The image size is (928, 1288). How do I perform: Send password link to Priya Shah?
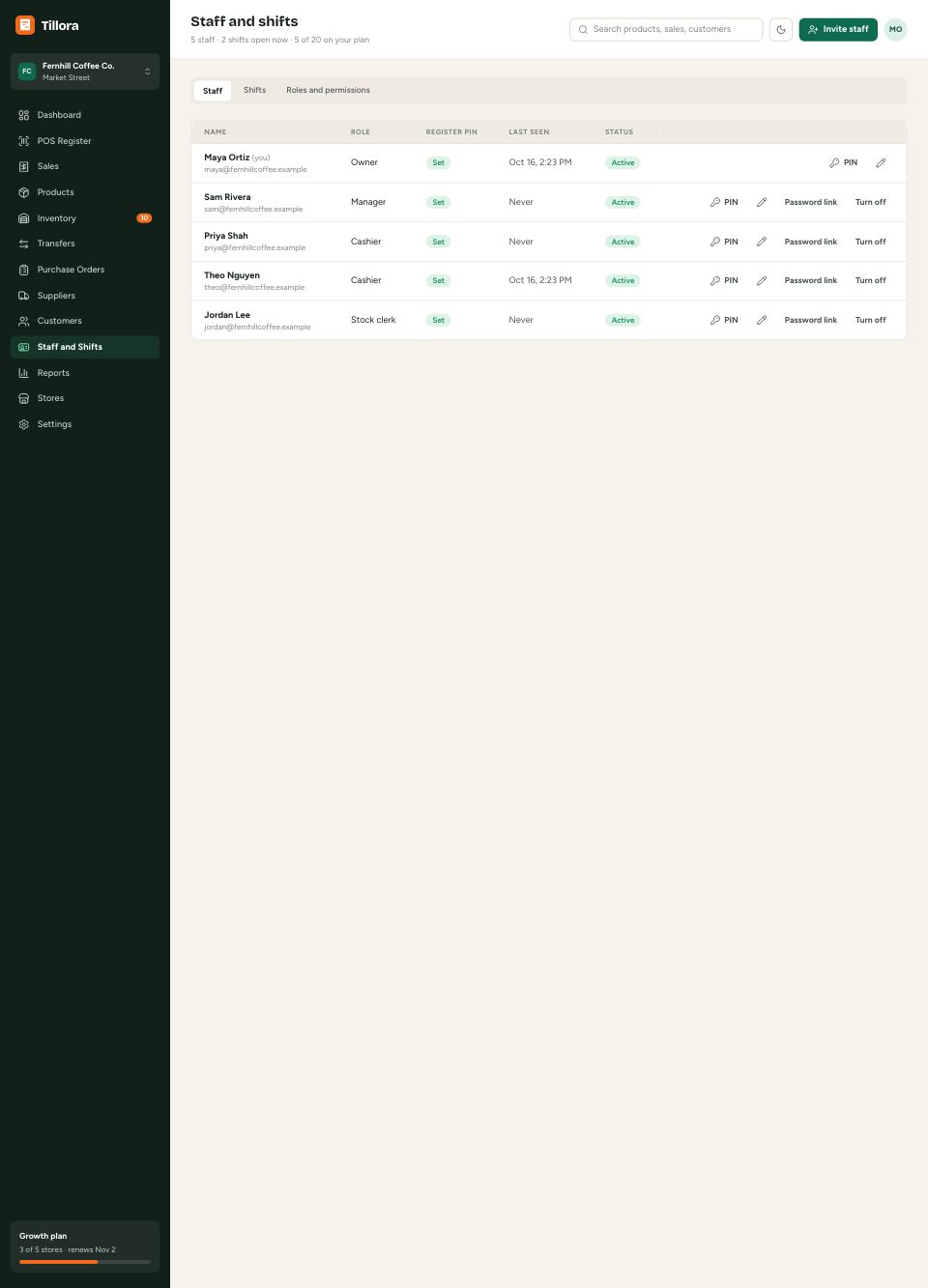810,242
